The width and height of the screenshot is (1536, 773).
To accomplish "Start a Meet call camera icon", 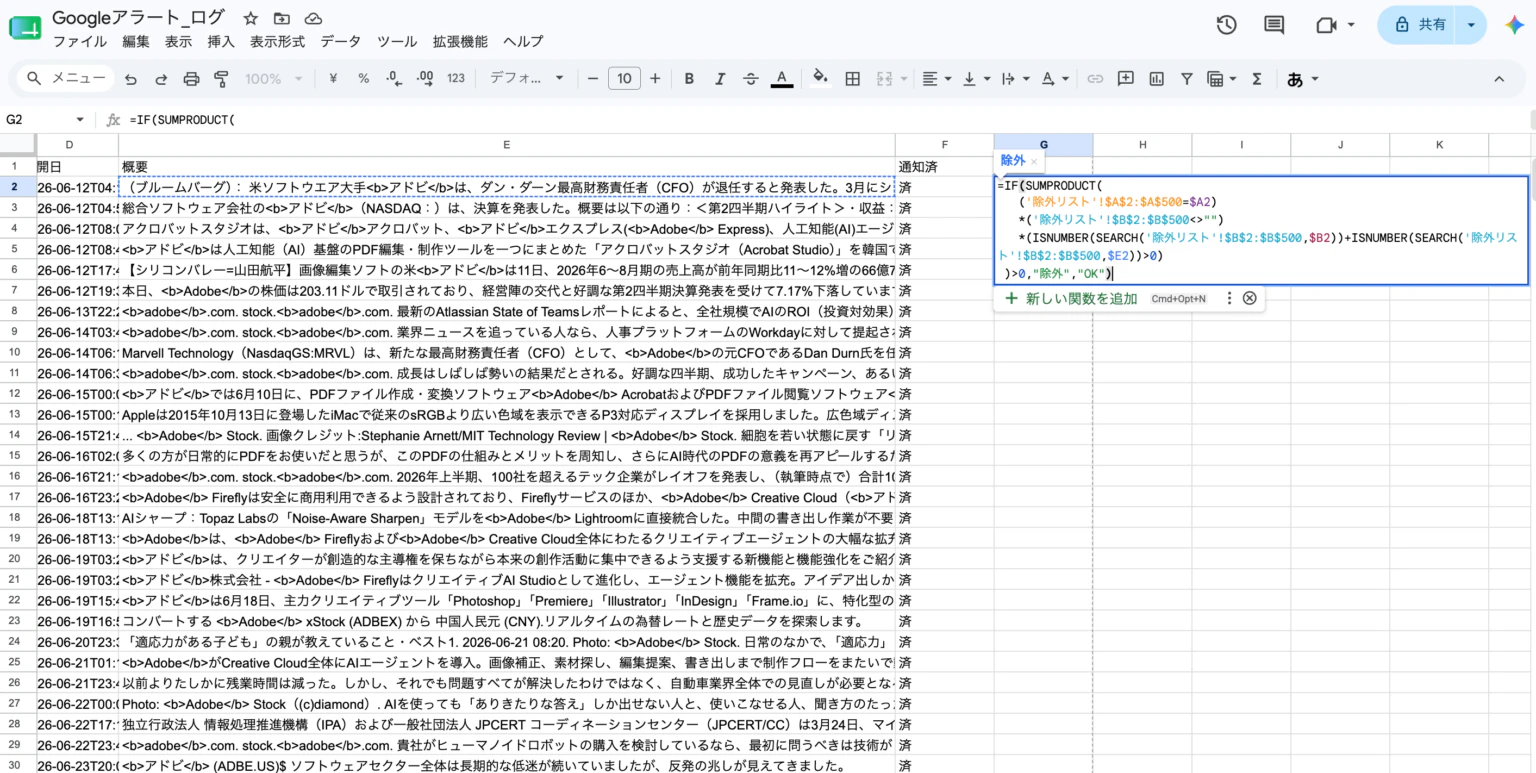I will [1326, 25].
